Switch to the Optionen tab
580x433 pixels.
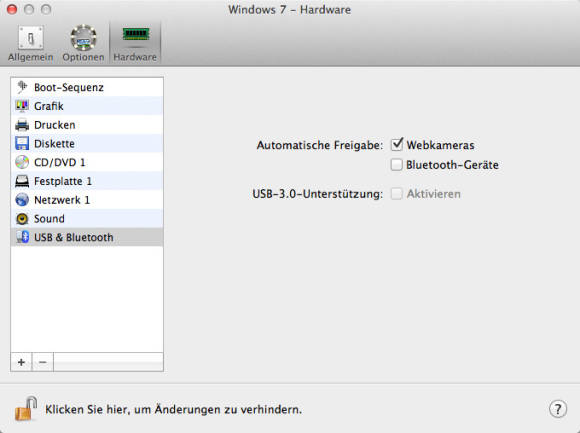click(x=83, y=44)
